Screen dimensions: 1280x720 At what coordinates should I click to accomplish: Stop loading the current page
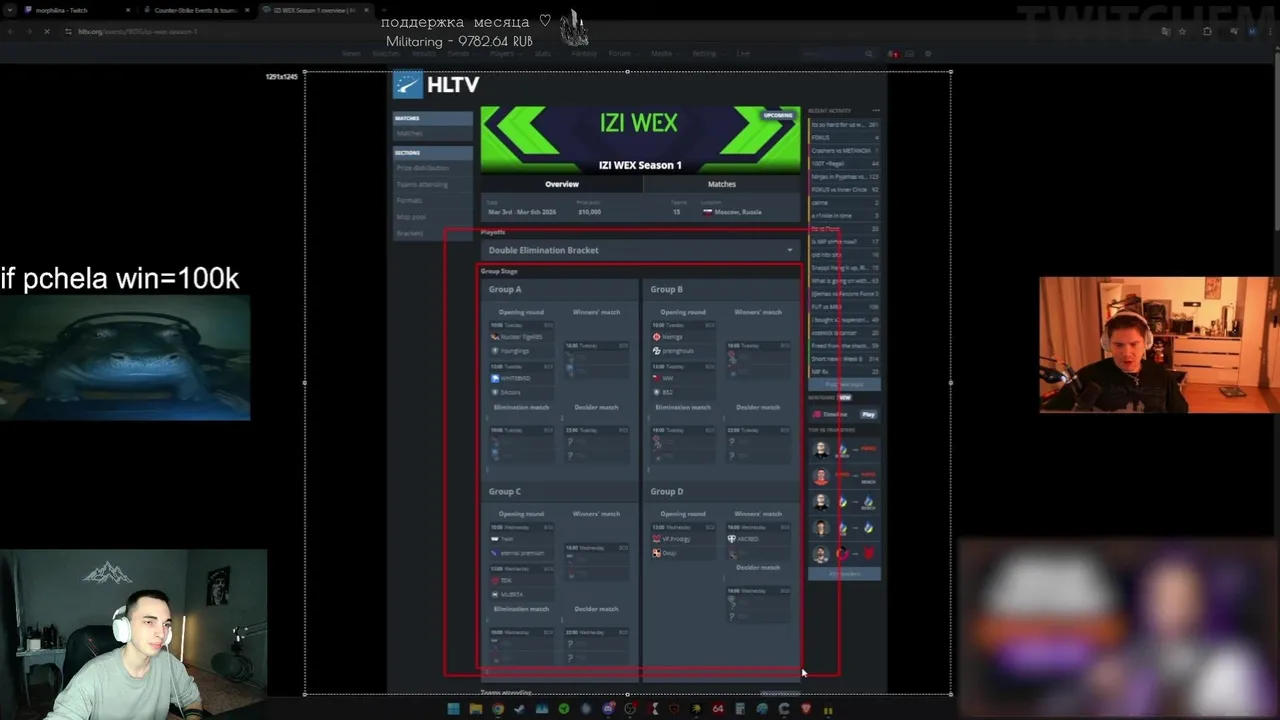pos(47,31)
